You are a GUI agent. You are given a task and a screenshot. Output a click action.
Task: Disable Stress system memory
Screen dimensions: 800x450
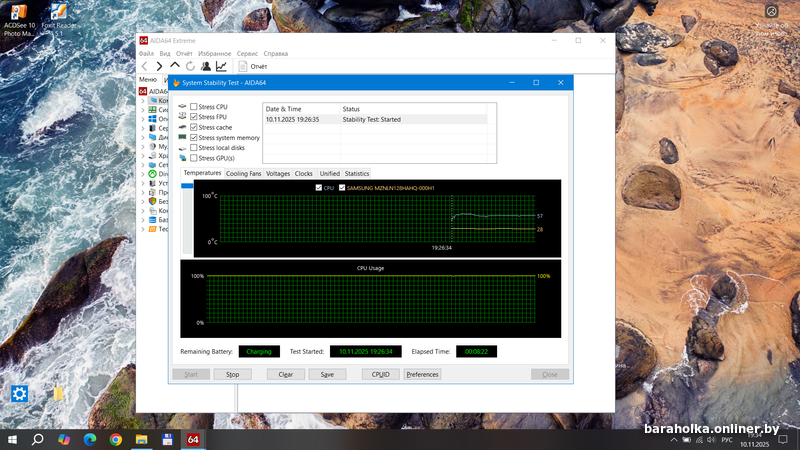point(194,138)
